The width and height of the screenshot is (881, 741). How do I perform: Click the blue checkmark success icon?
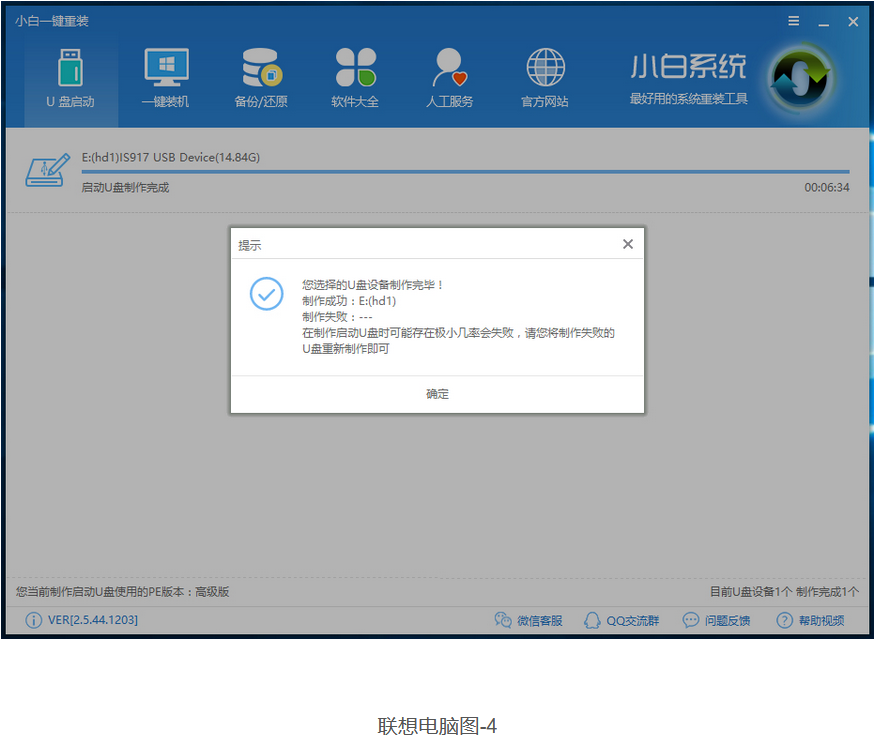(266, 294)
